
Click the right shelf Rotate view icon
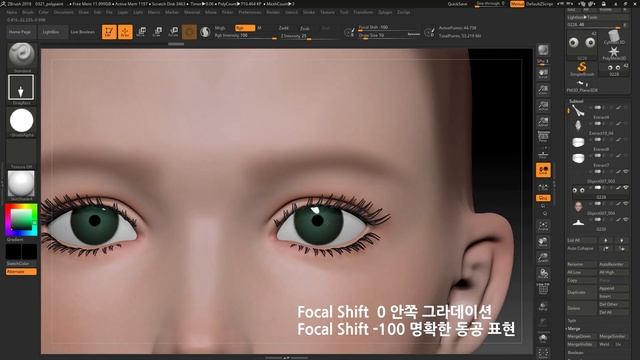(x=543, y=274)
